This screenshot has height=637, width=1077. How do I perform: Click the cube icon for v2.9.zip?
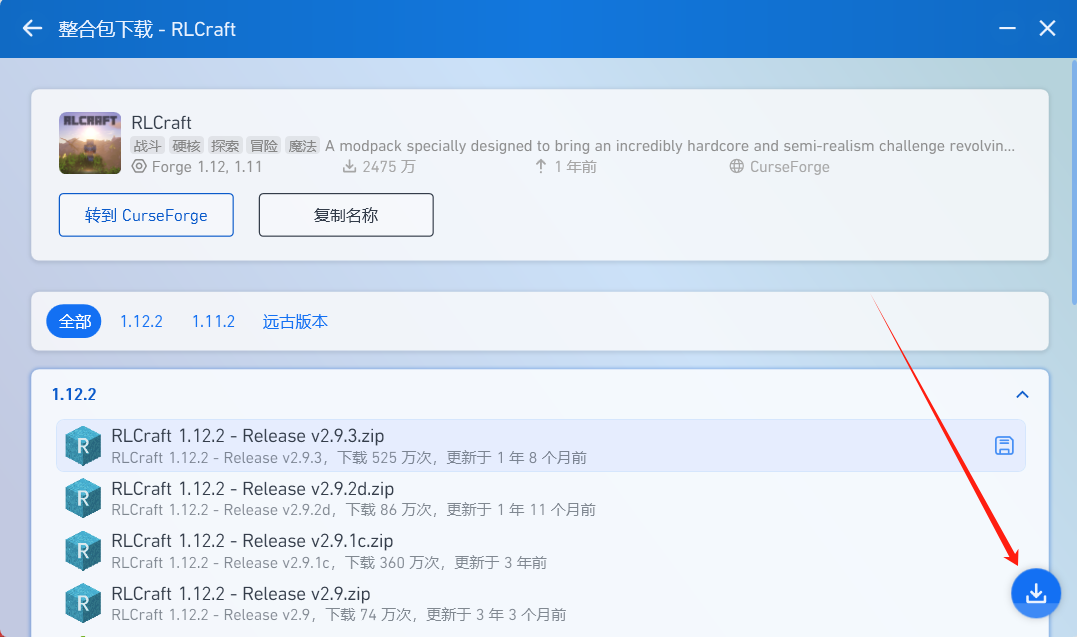[82, 603]
